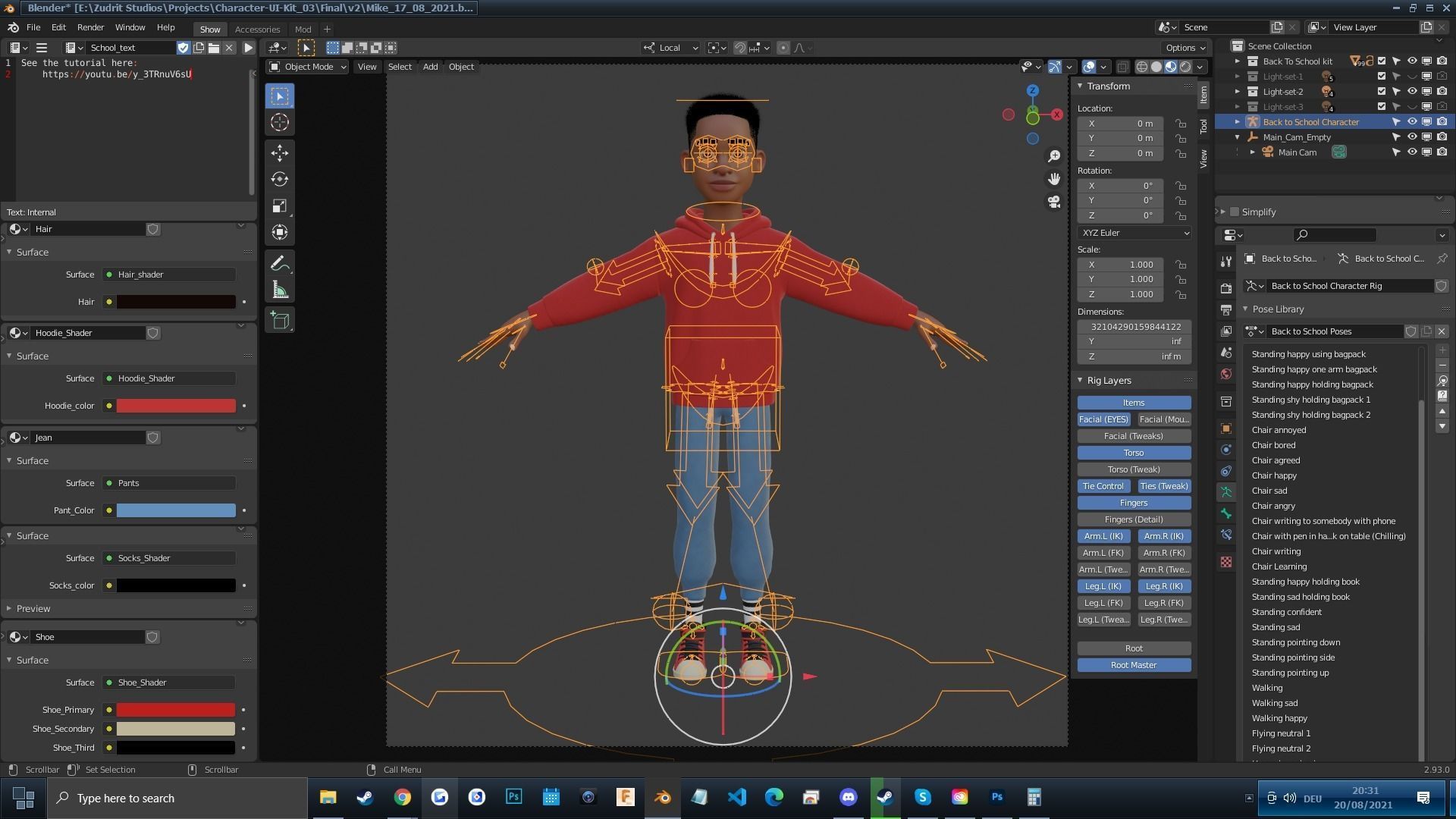Image resolution: width=1456 pixels, height=819 pixels.
Task: Select the Measure tool
Action: click(x=280, y=290)
